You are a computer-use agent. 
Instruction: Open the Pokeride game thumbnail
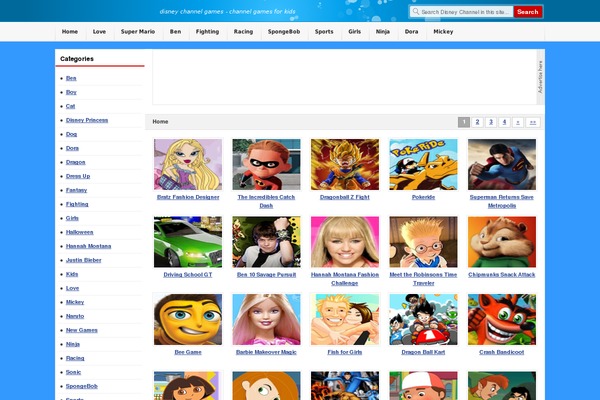423,165
